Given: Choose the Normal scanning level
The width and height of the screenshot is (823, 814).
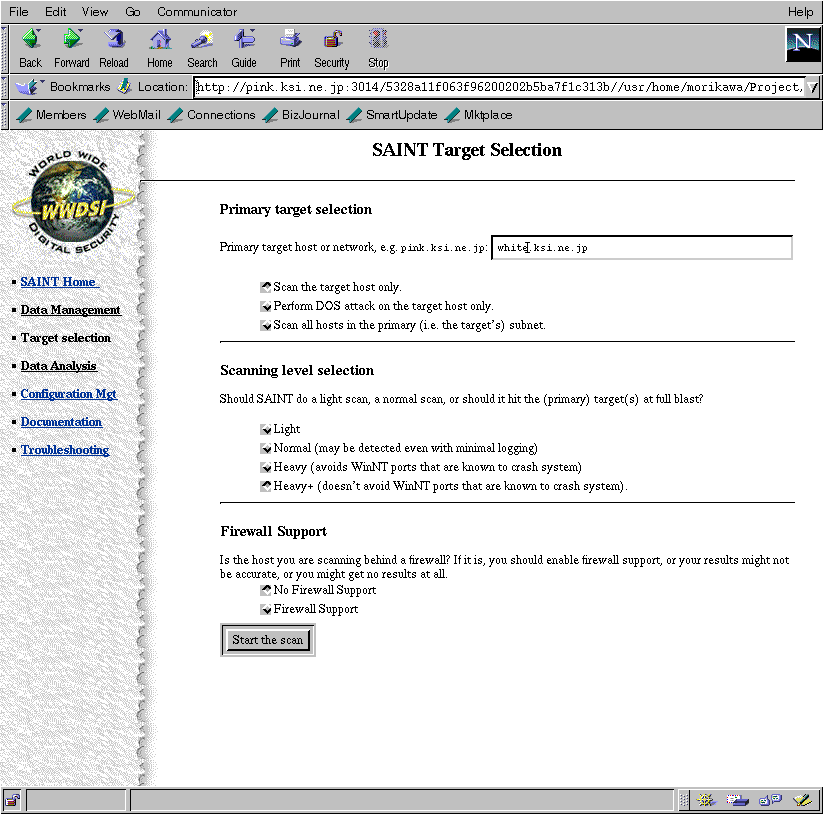Looking at the screenshot, I should point(266,448).
